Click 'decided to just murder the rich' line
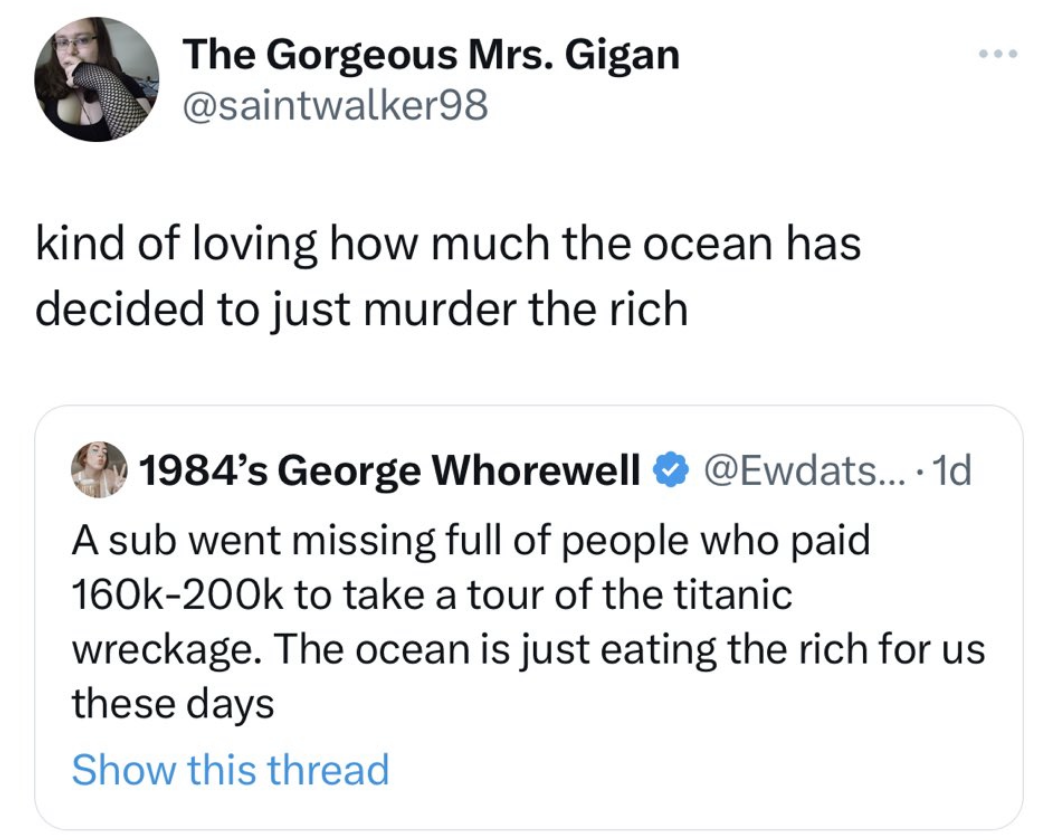Screen dimensions: 1057x840 coord(362,309)
